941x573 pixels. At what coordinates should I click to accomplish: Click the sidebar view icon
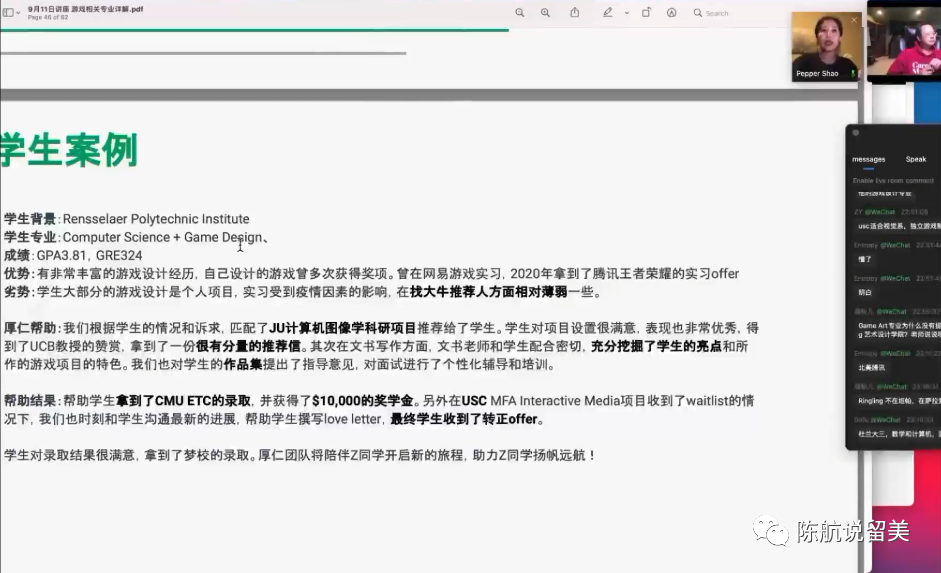(8, 12)
